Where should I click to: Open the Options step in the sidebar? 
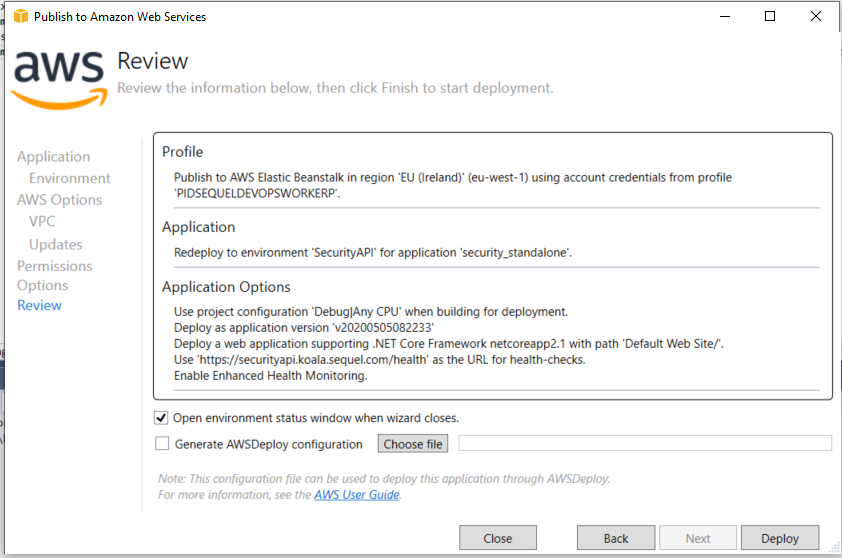[x=42, y=285]
